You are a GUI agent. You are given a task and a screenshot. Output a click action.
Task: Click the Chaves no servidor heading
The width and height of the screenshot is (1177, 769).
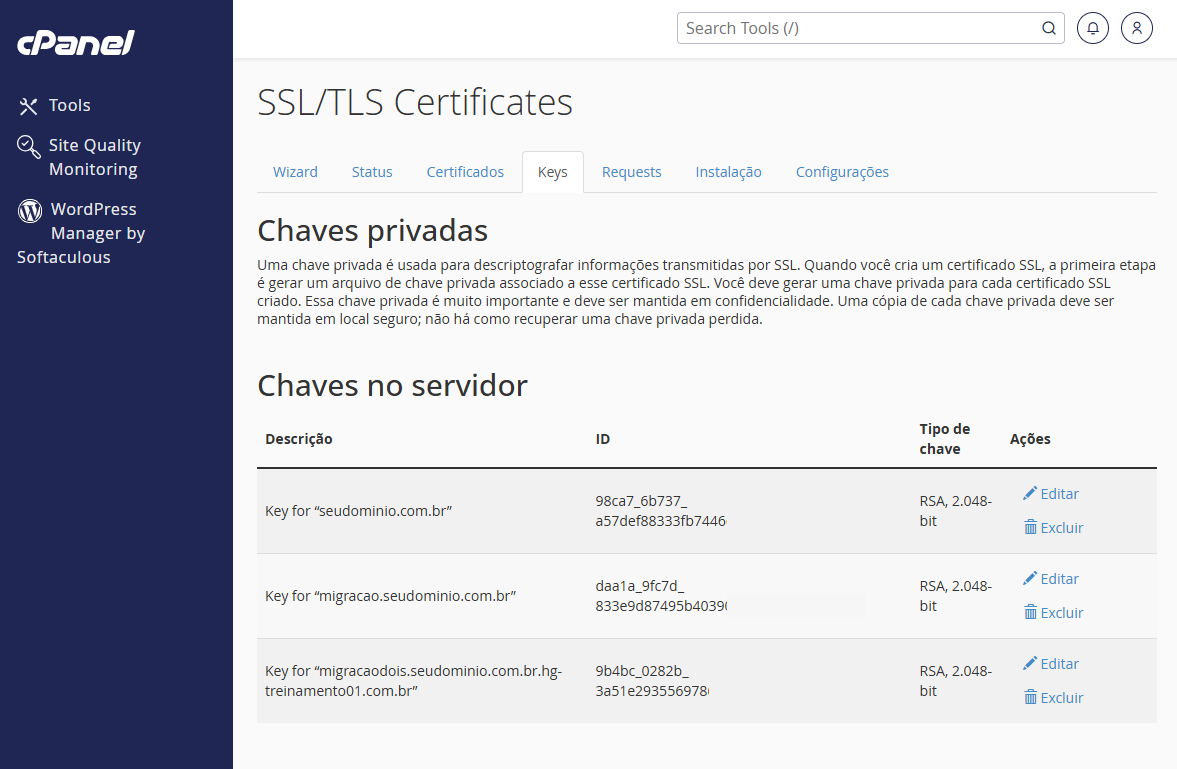[x=392, y=385]
